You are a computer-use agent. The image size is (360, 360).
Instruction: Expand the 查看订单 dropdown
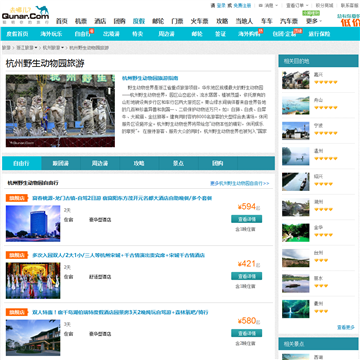point(297,5)
